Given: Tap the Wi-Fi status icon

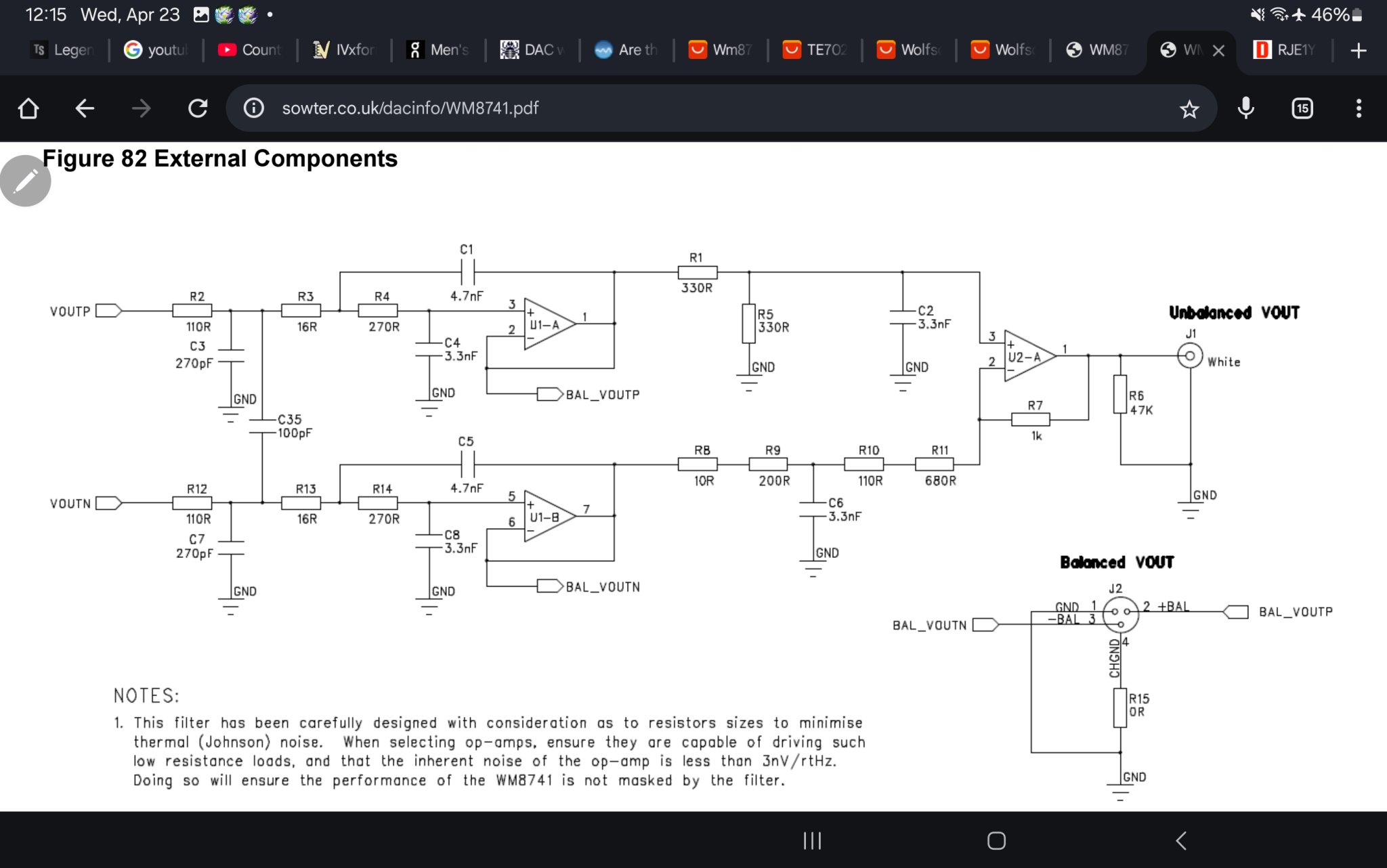Looking at the screenshot, I should point(1279,15).
